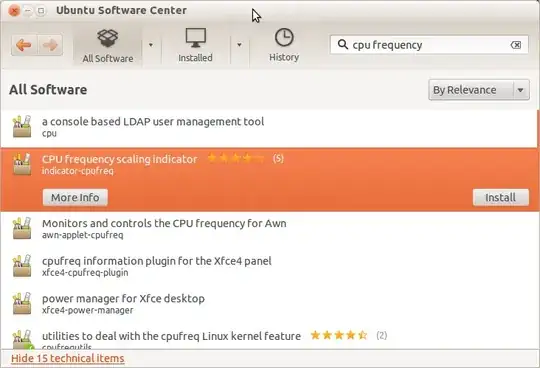Click in the cpu frequency search field
The width and height of the screenshot is (540, 368).
[x=429, y=45]
